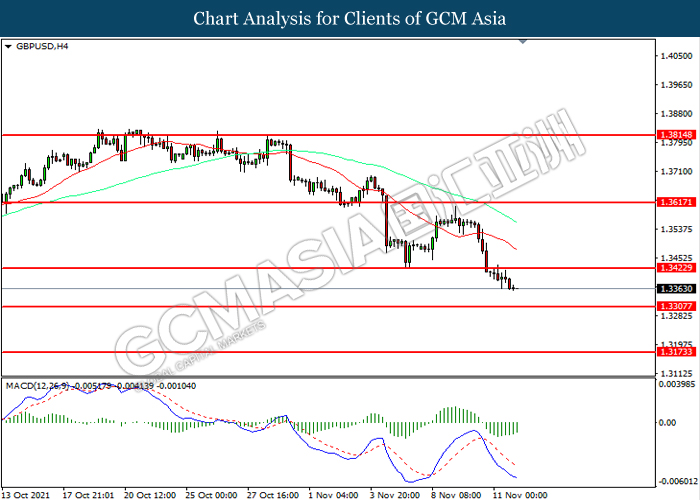The width and height of the screenshot is (700, 500).
Task: Select the 1.33077 support level label
Action: 676,306
